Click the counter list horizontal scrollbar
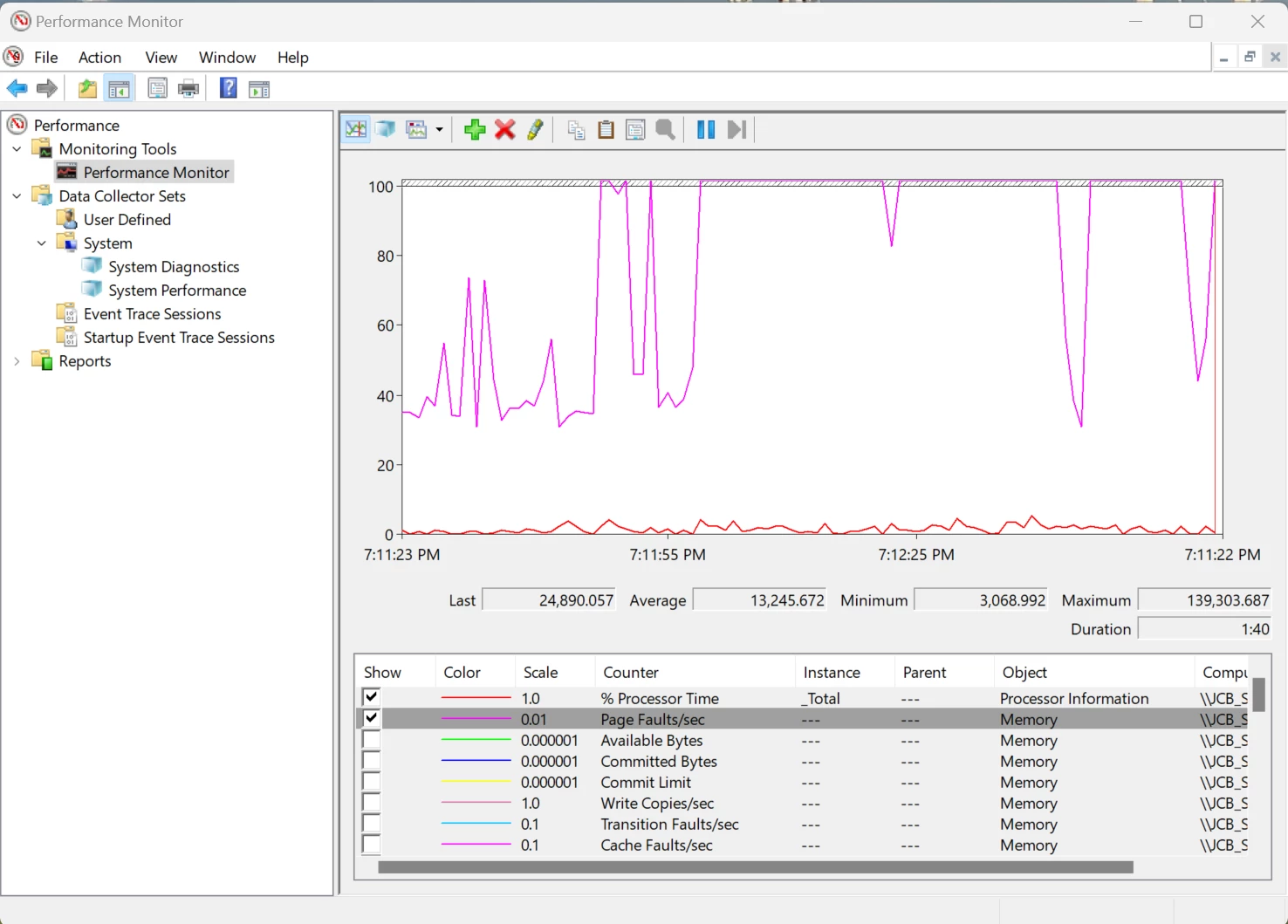1288x924 pixels. 756,867
